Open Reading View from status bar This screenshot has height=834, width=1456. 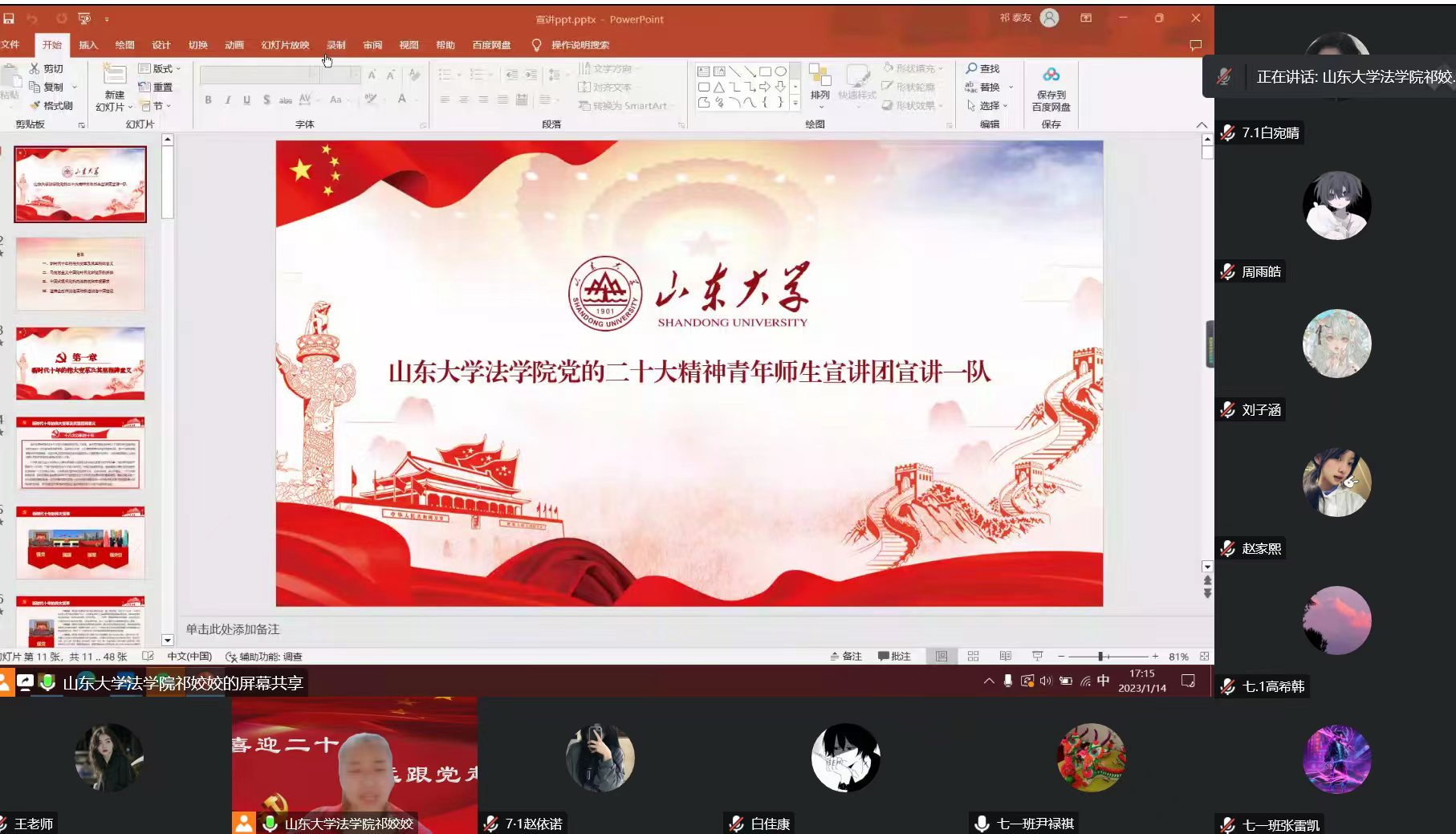pos(1005,657)
